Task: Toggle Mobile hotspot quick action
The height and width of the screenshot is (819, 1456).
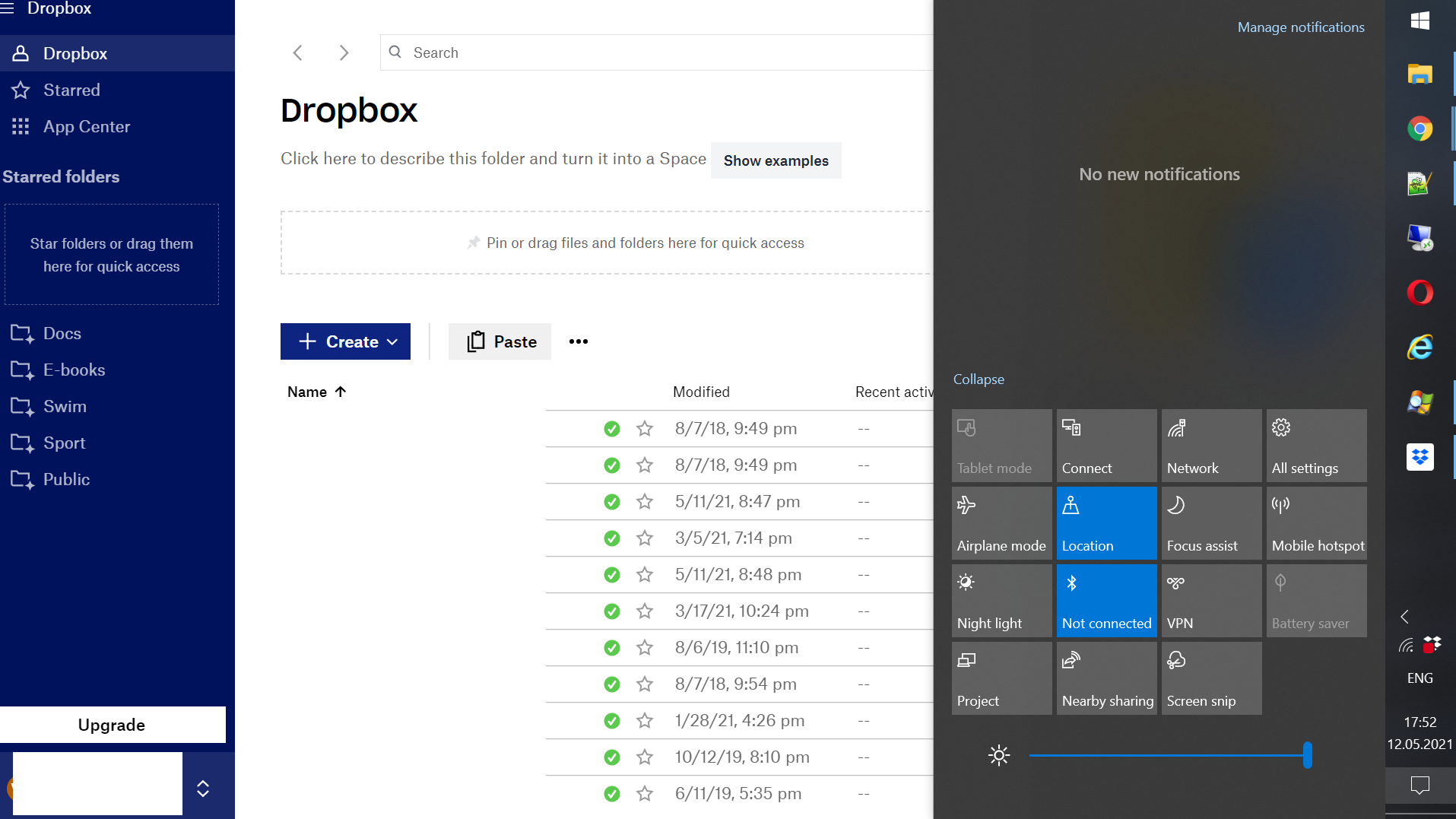Action: [x=1316, y=523]
